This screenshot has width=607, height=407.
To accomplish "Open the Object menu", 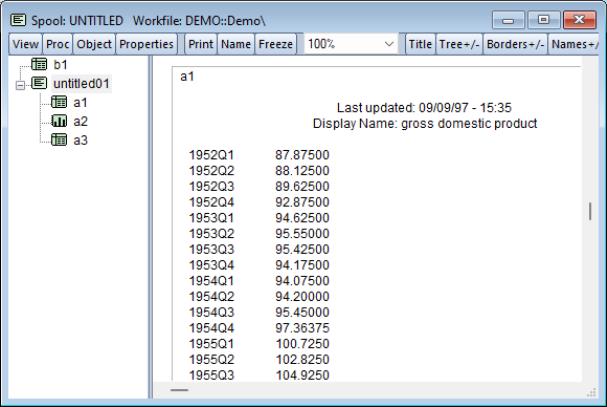I will [x=96, y=45].
